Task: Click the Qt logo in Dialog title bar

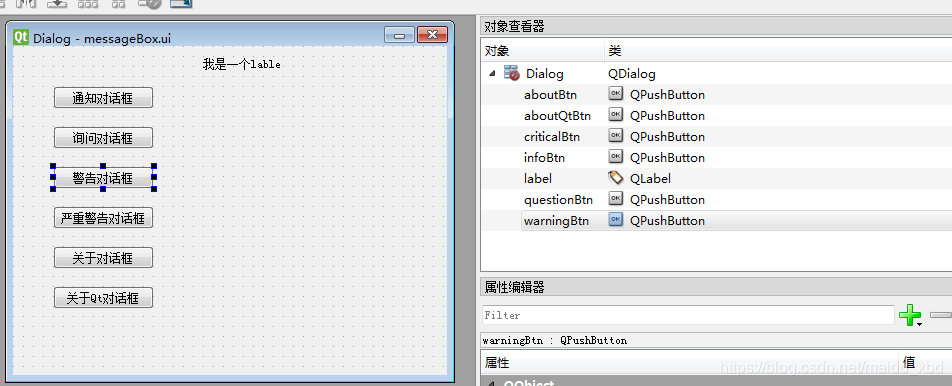Action: (x=21, y=37)
